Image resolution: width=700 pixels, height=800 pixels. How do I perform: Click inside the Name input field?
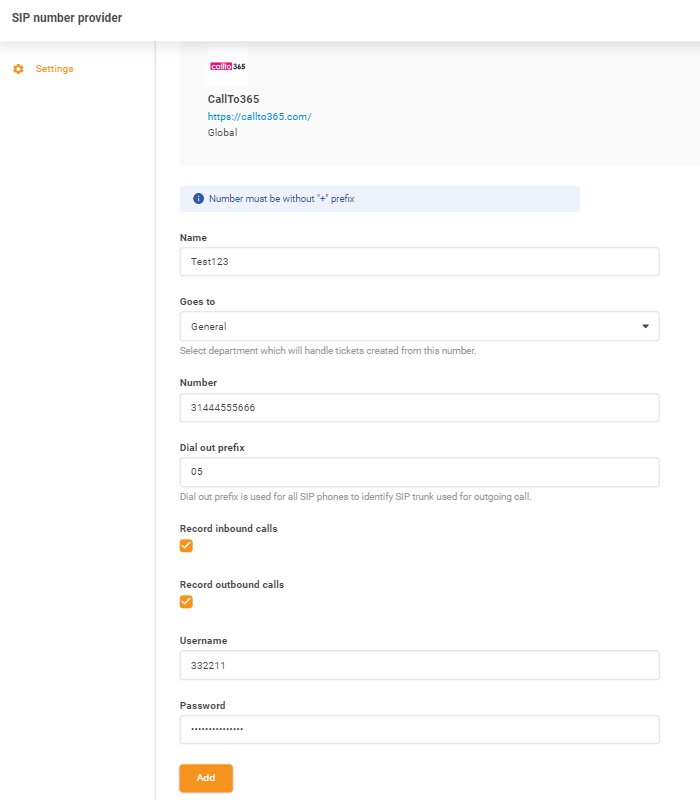(x=418, y=261)
